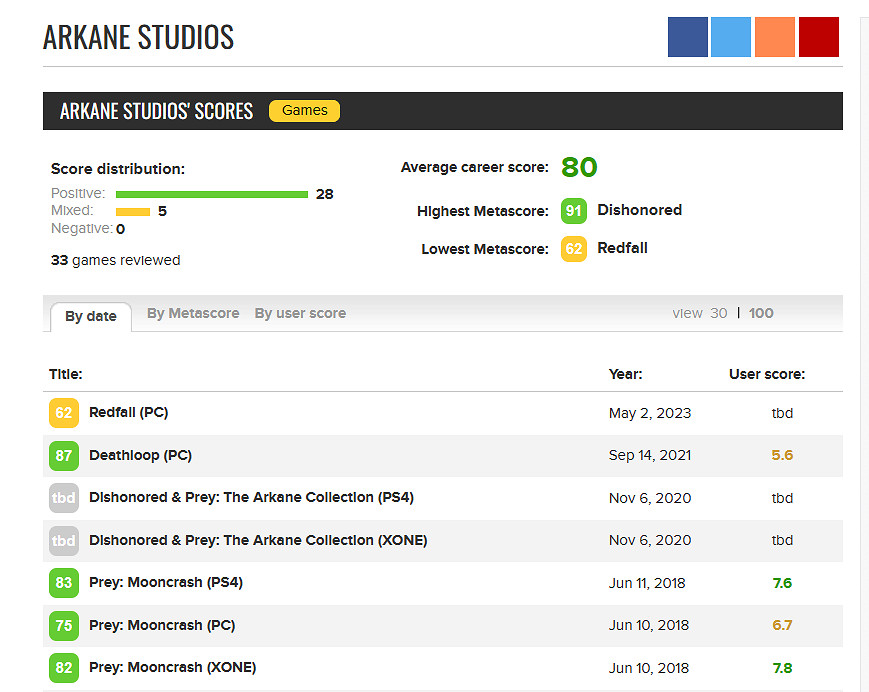The image size is (869, 692).
Task: Open Dishonored & Prey: Arkane Collection (XONE)
Action: click(258, 540)
